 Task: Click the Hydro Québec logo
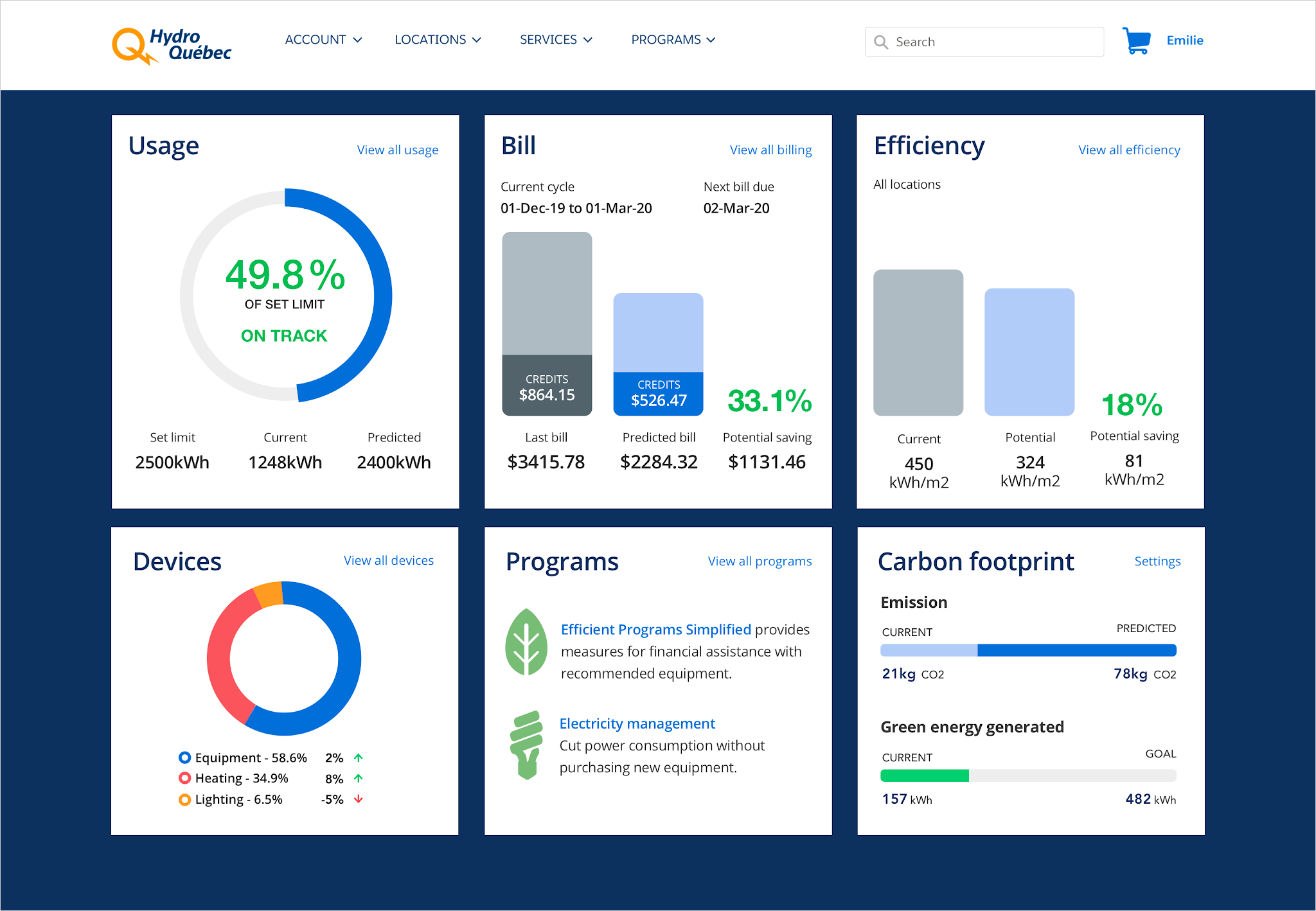click(172, 46)
